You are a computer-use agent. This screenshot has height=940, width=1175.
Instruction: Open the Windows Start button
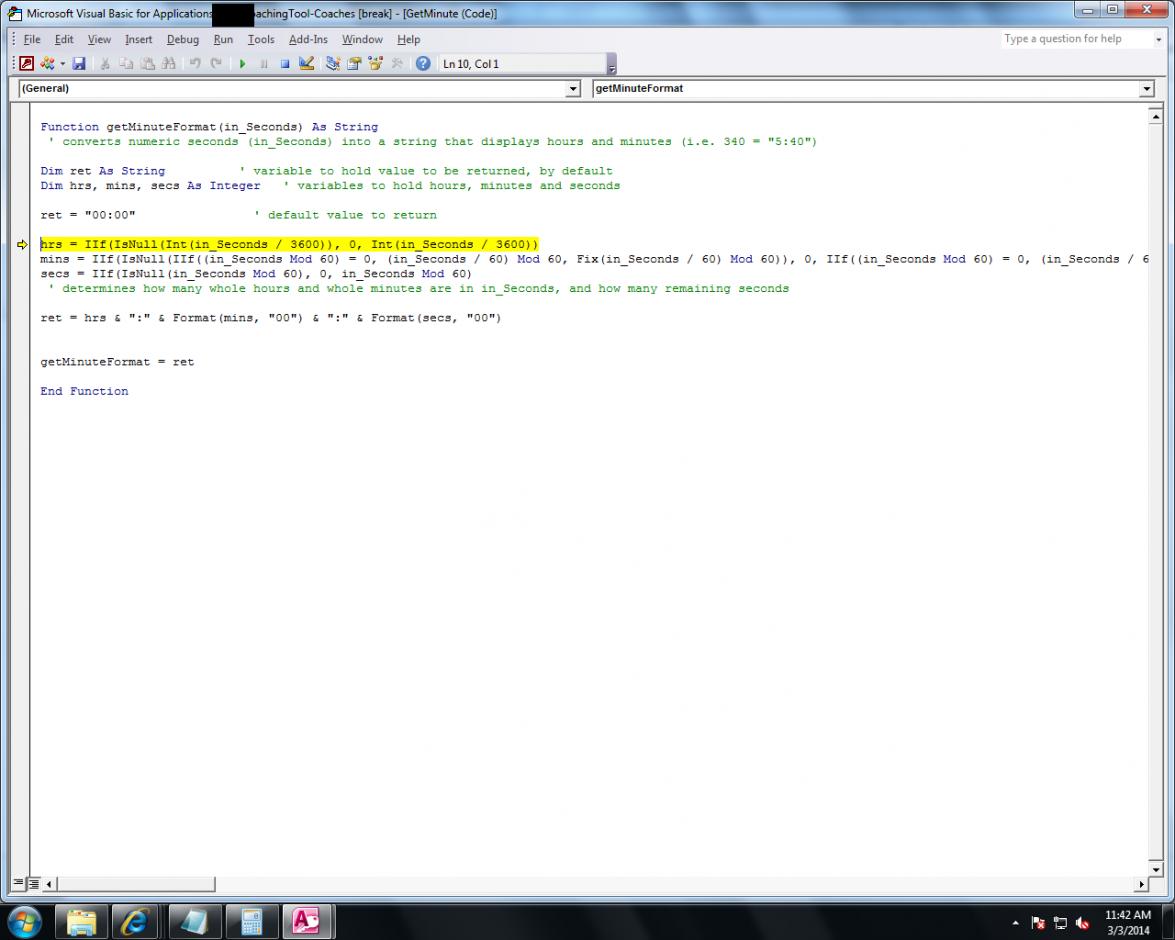point(25,921)
